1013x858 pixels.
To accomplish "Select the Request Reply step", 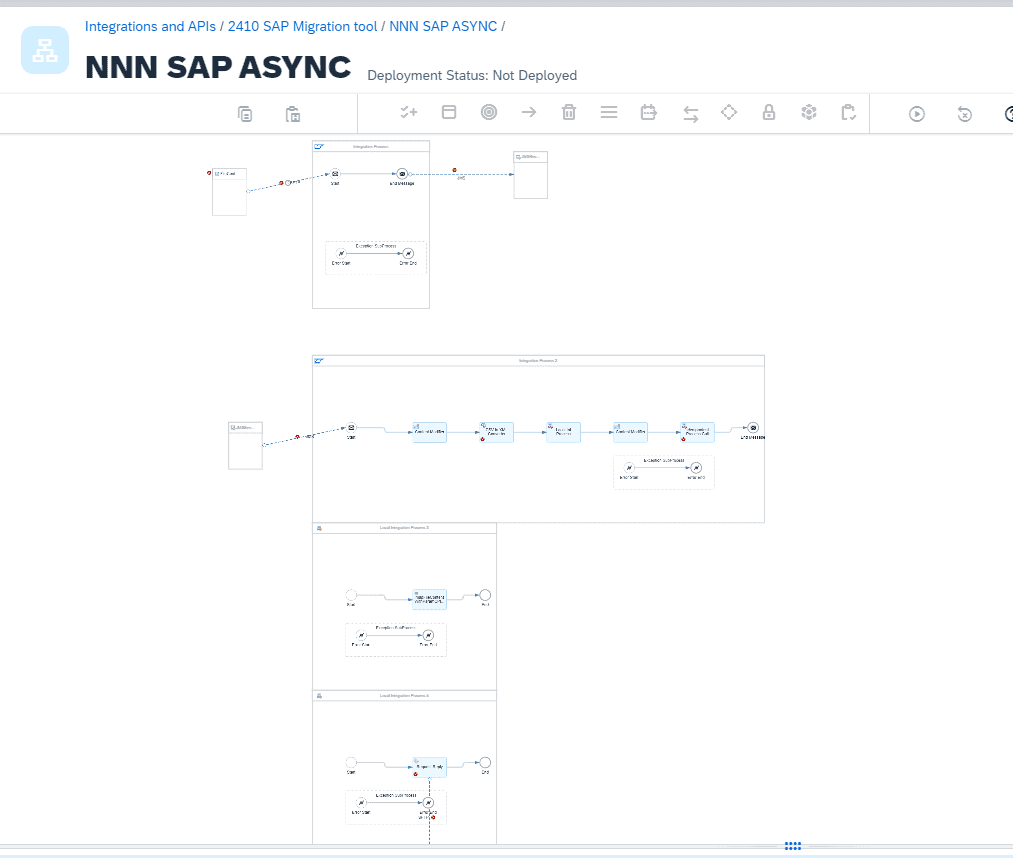I will point(430,768).
